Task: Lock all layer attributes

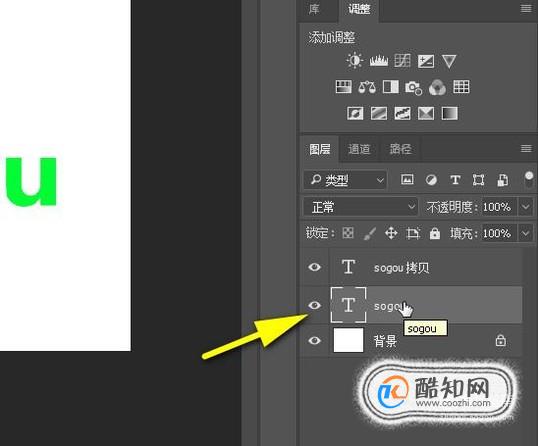Action: (x=435, y=234)
